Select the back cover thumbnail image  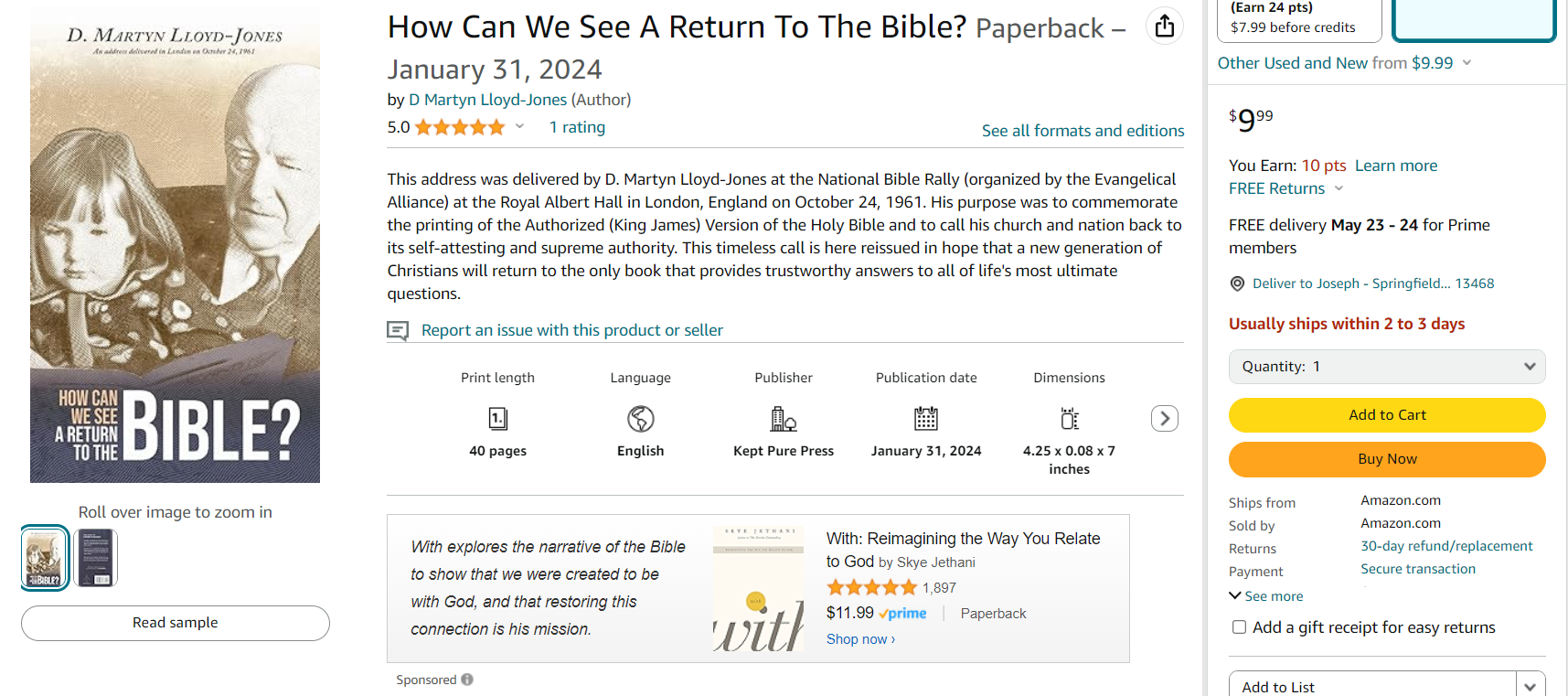95,558
